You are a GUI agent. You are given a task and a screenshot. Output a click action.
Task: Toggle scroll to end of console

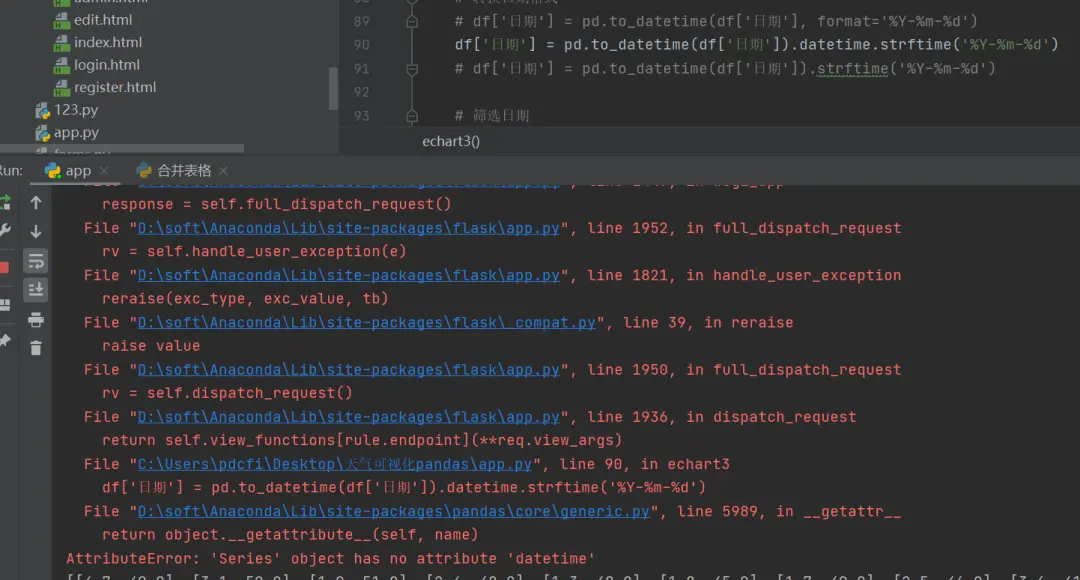pos(36,290)
